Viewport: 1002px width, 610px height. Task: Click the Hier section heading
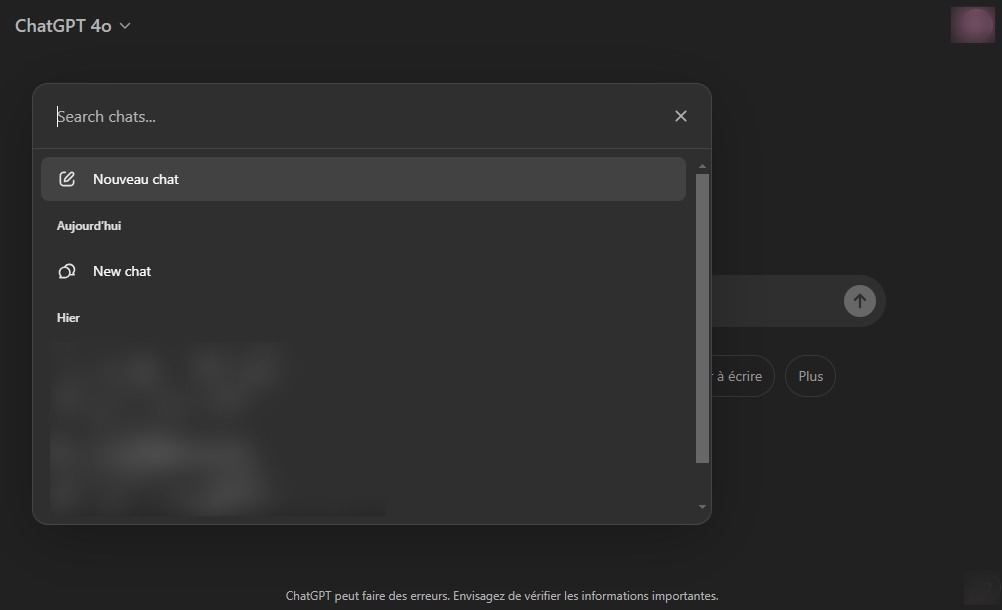[x=68, y=317]
